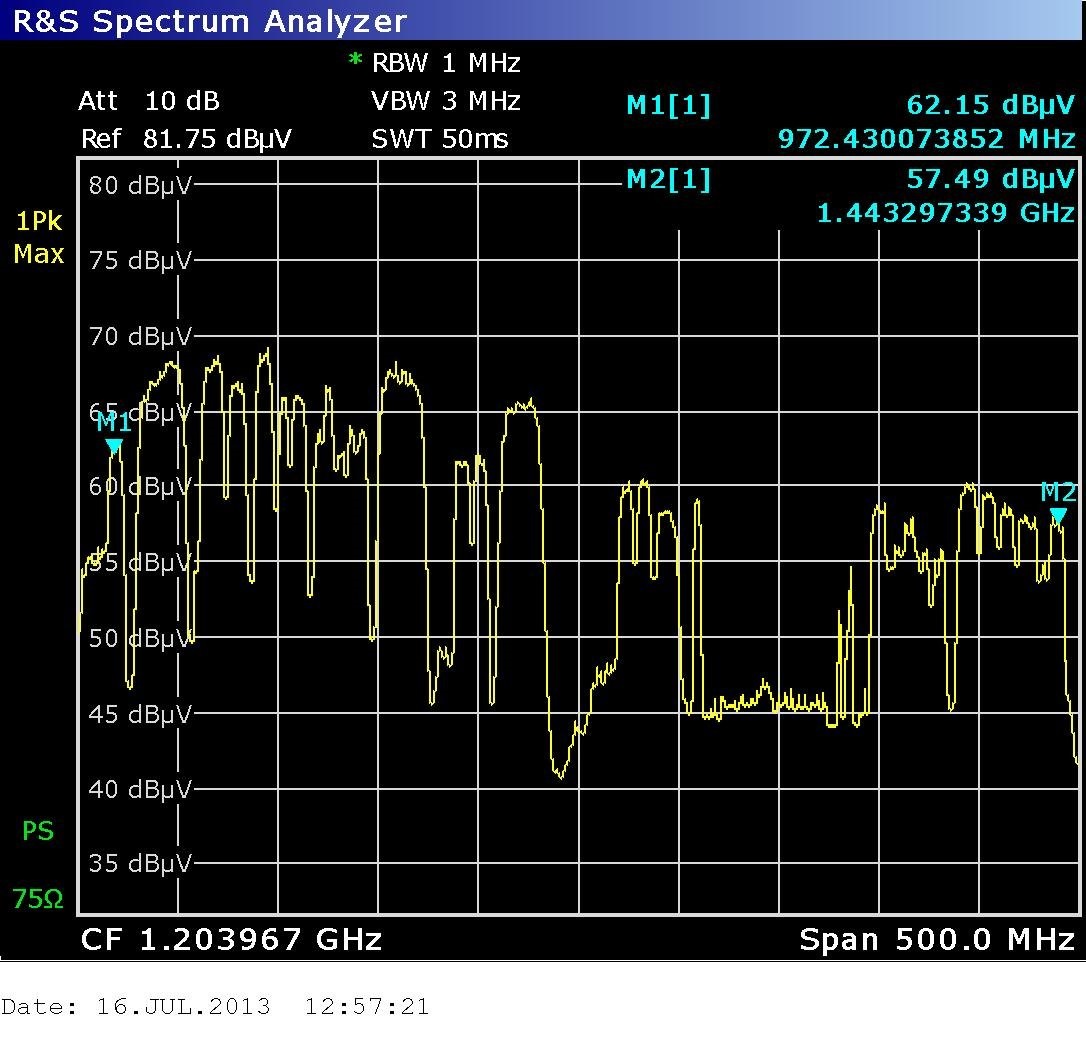Screen dimensions: 1086x1054
Task: Open the RBW 1 MHz setting
Action: click(446, 63)
